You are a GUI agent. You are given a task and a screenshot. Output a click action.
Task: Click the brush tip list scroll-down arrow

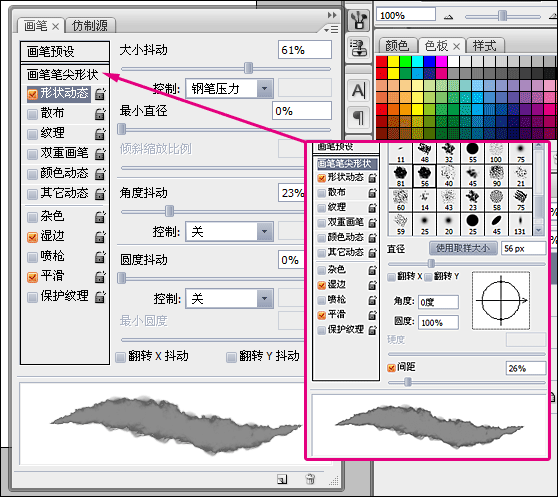click(538, 231)
